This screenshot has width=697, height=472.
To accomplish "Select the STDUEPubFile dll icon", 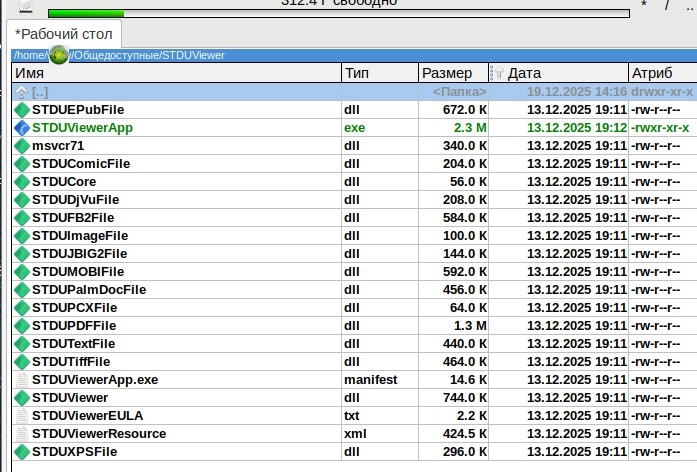I will 23,110.
